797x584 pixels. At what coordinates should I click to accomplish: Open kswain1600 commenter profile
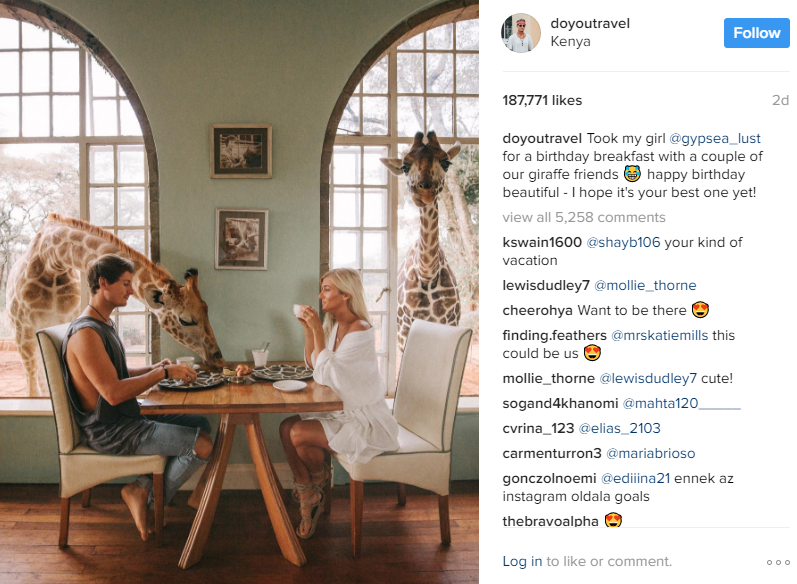tap(542, 242)
